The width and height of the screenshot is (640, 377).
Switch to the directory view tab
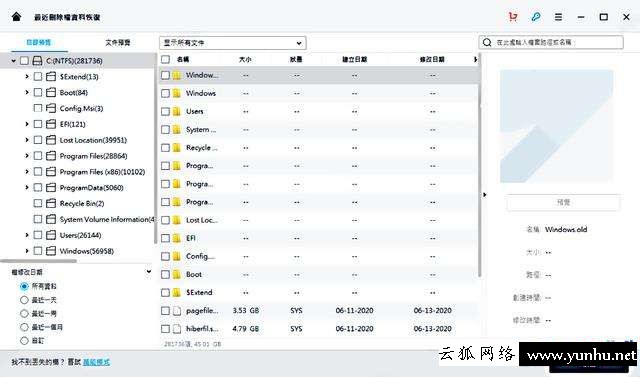(x=38, y=42)
